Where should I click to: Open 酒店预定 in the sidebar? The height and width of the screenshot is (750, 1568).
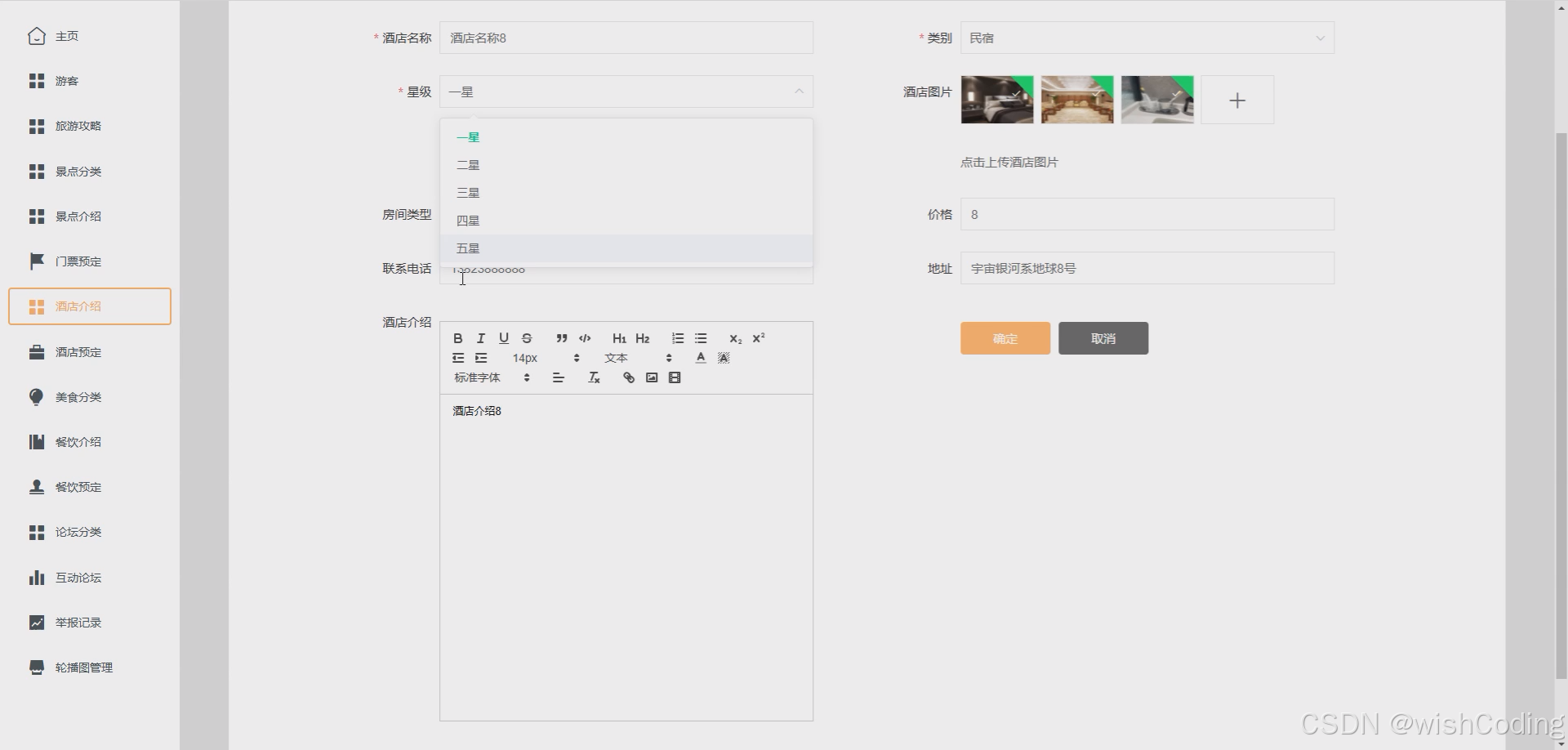click(90, 352)
